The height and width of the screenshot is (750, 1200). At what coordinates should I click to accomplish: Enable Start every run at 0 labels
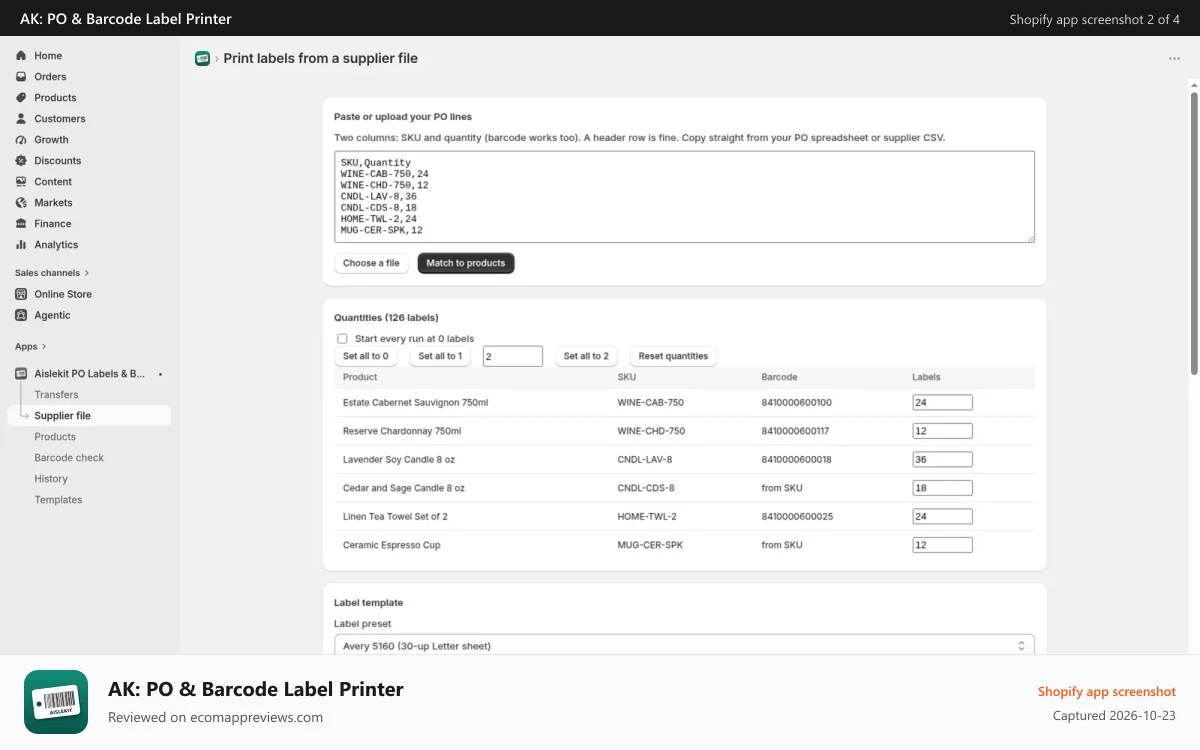click(x=342, y=339)
